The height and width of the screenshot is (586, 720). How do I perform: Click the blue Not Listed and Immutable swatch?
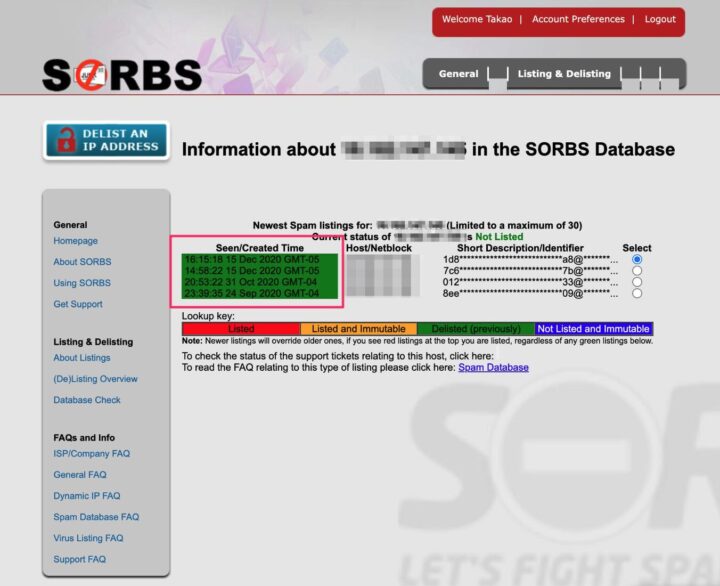coord(594,329)
